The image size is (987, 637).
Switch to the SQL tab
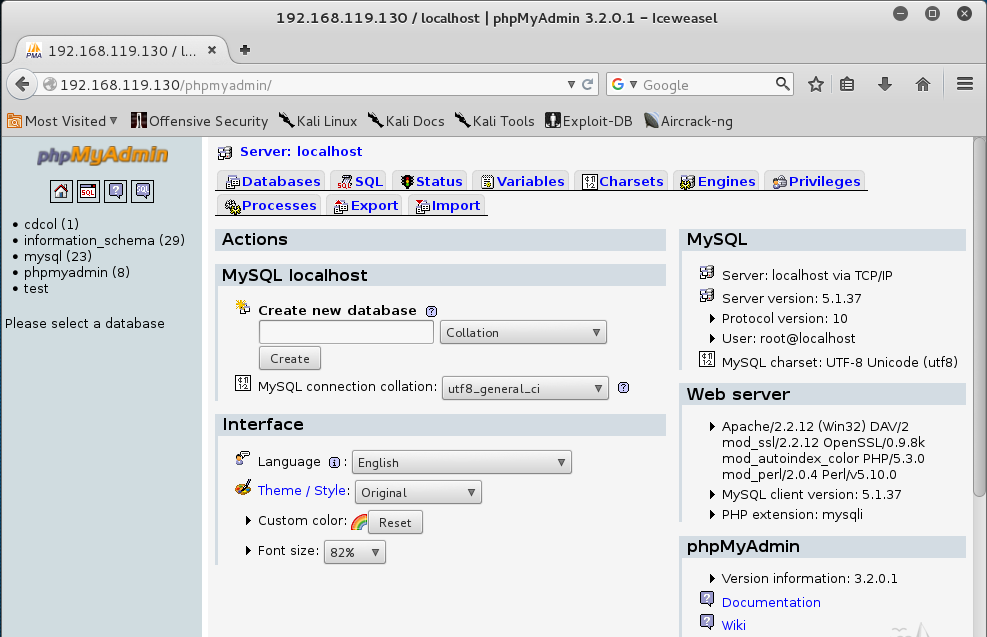click(x=359, y=182)
